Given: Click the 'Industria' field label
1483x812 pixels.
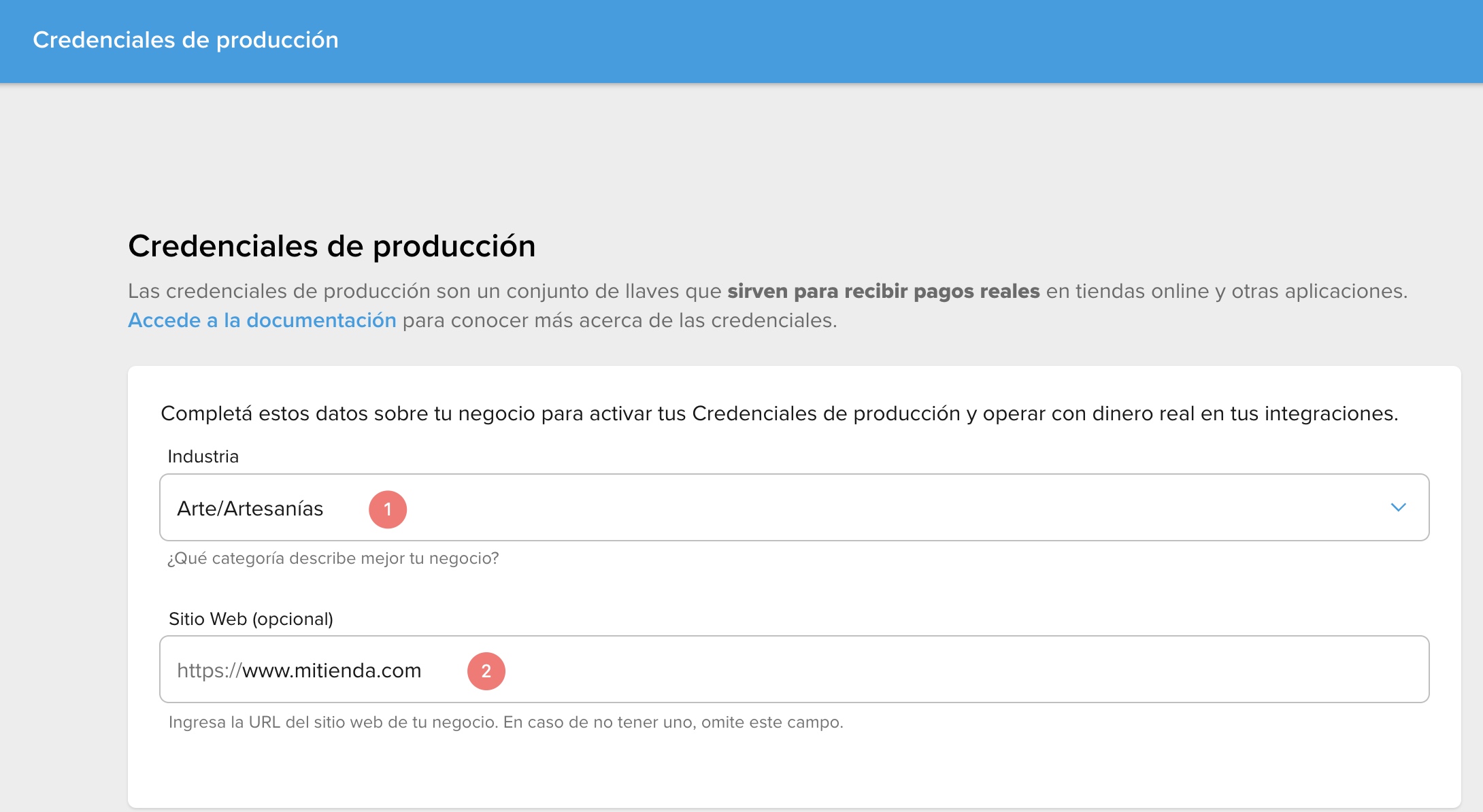Looking at the screenshot, I should coord(203,456).
